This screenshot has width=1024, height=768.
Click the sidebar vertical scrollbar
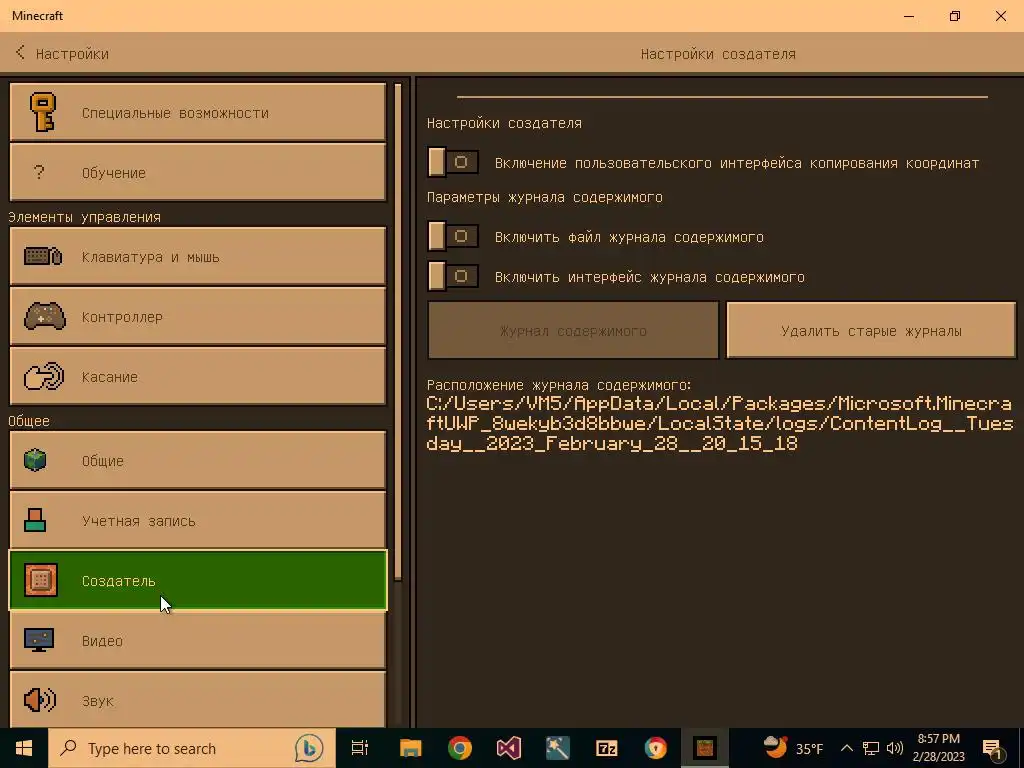coord(398,330)
